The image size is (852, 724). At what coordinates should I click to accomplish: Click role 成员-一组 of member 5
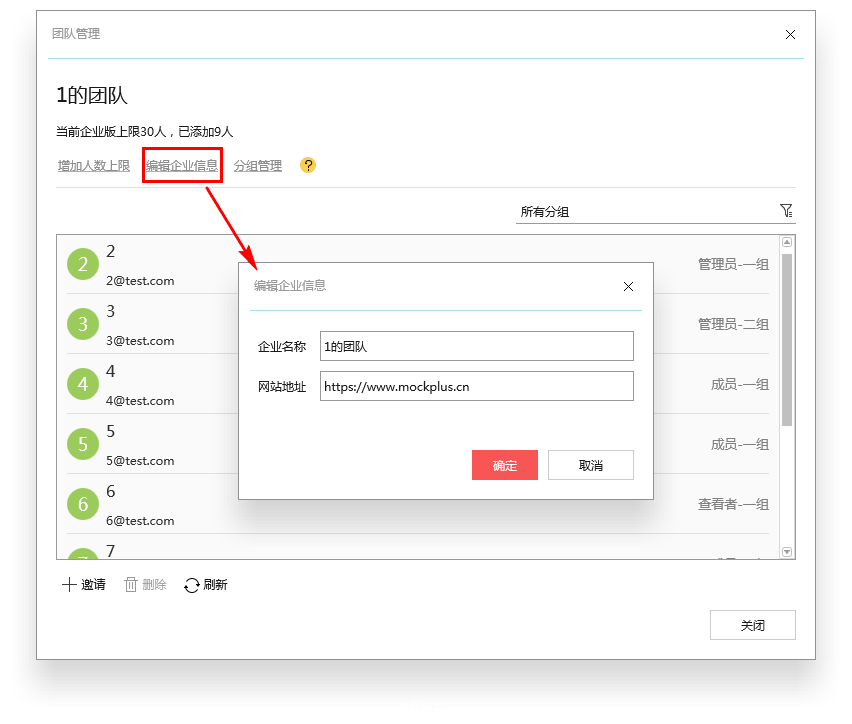pos(740,445)
